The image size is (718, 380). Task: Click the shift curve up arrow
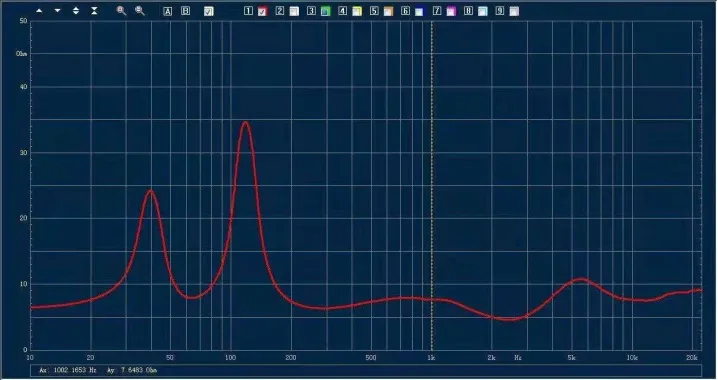(39, 11)
